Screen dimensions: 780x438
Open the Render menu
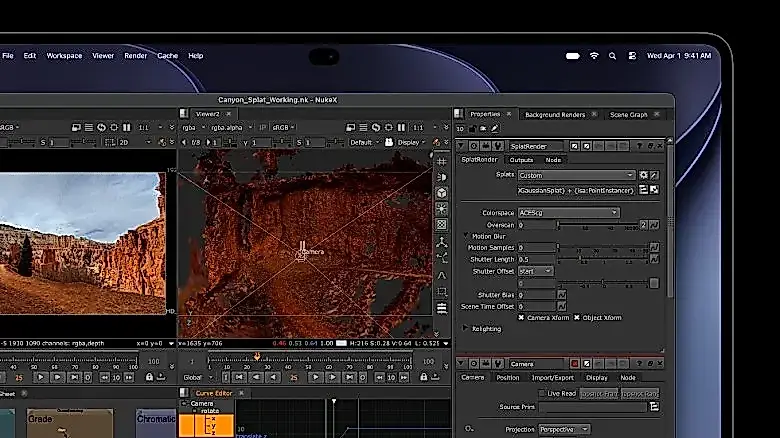pos(135,56)
